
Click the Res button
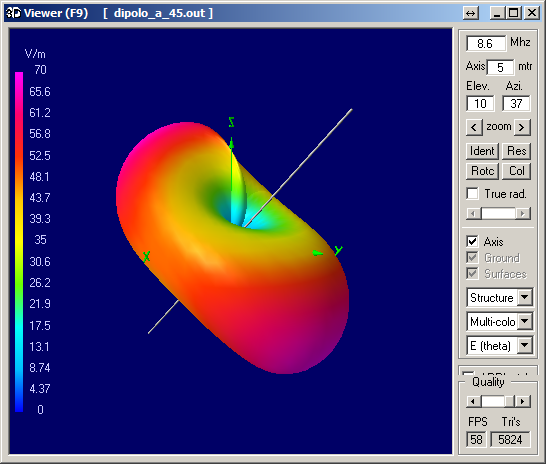coord(516,151)
